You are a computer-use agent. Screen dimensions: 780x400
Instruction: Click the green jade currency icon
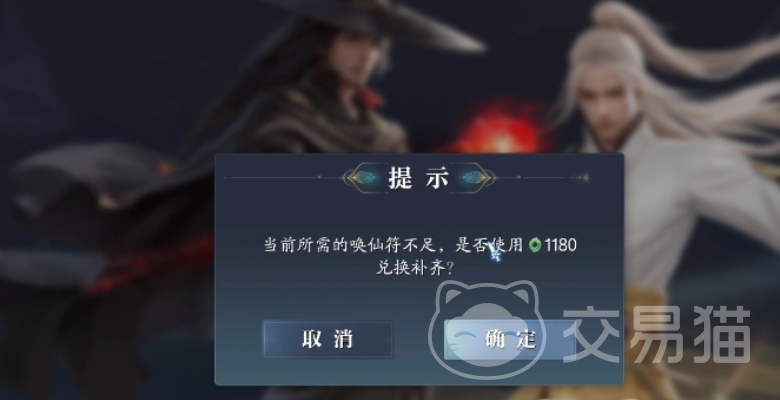pos(535,245)
